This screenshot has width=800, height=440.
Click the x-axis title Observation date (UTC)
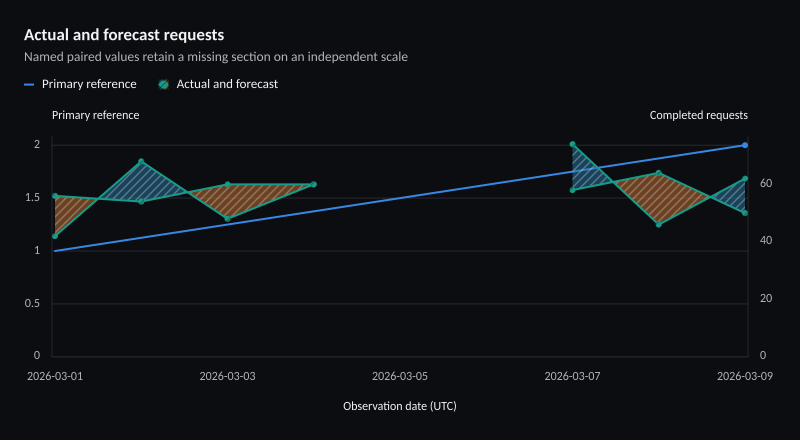point(400,406)
